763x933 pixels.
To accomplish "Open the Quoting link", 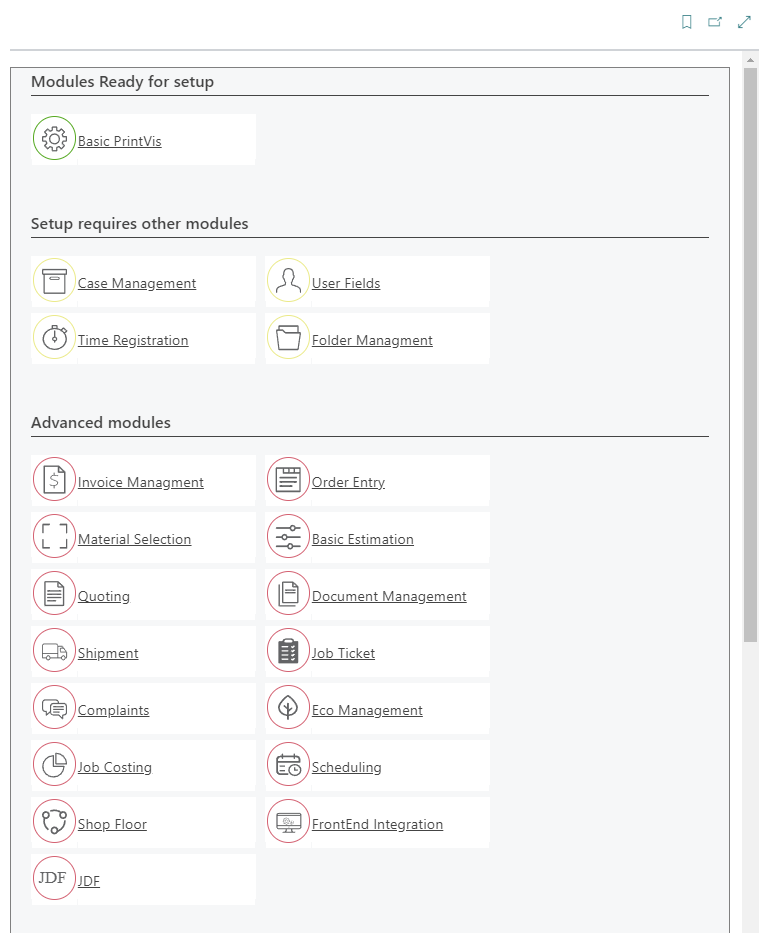I will click(104, 596).
